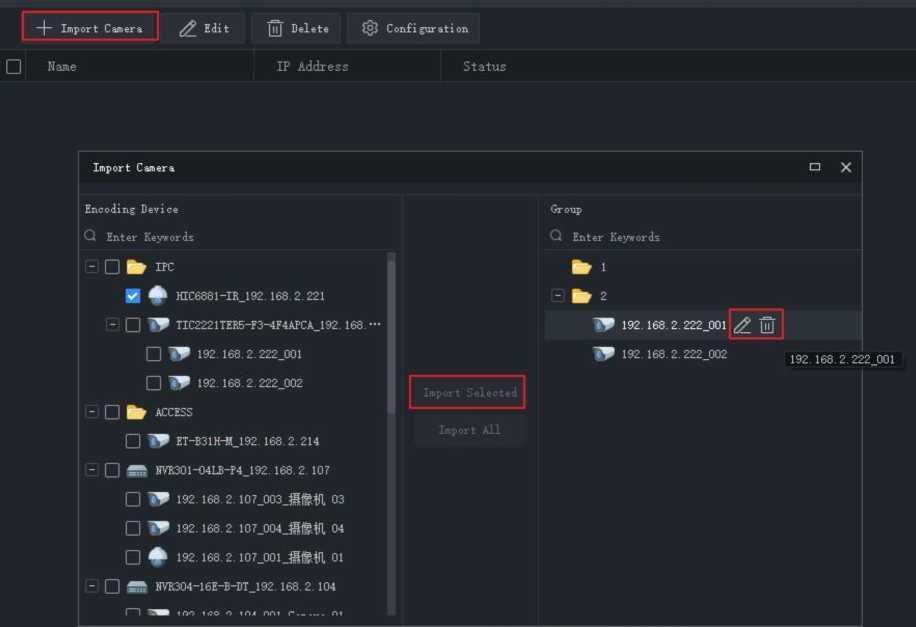The height and width of the screenshot is (627, 916).
Task: Click the search icon in Group panel
Action: click(x=557, y=237)
